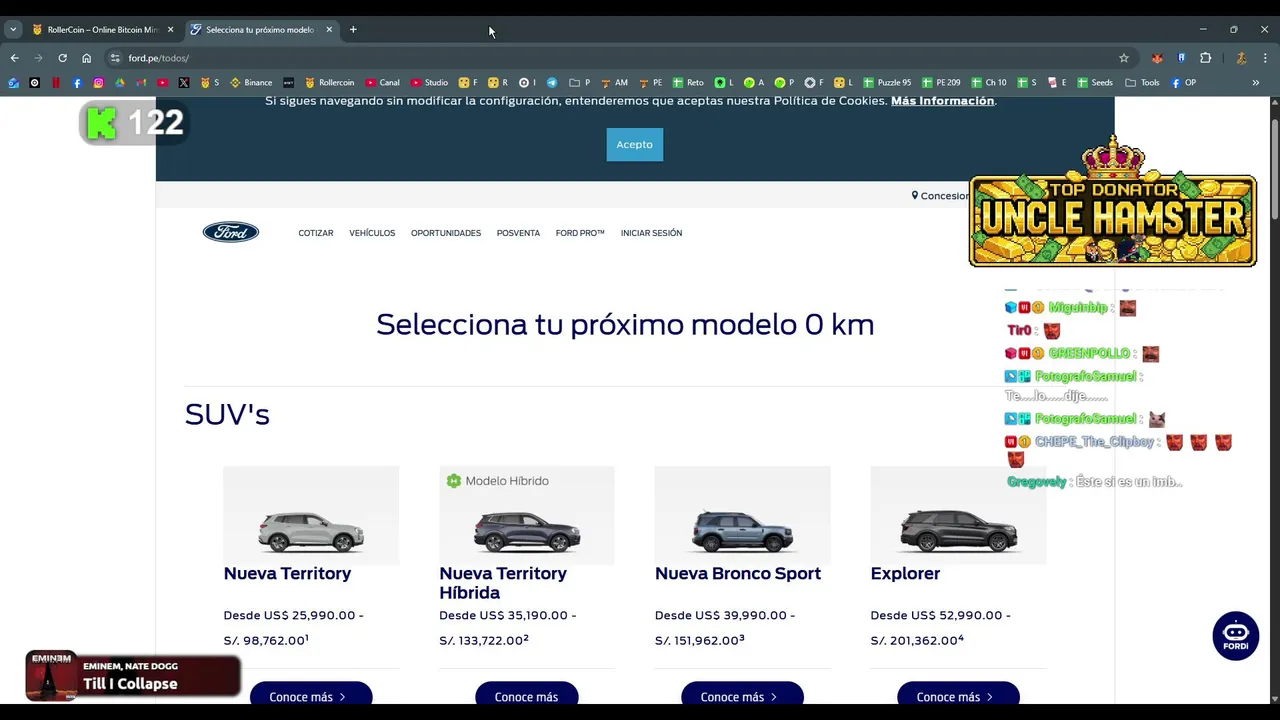This screenshot has width=1280, height=720.
Task: Close the RollerCoin tab
Action: (x=170, y=30)
